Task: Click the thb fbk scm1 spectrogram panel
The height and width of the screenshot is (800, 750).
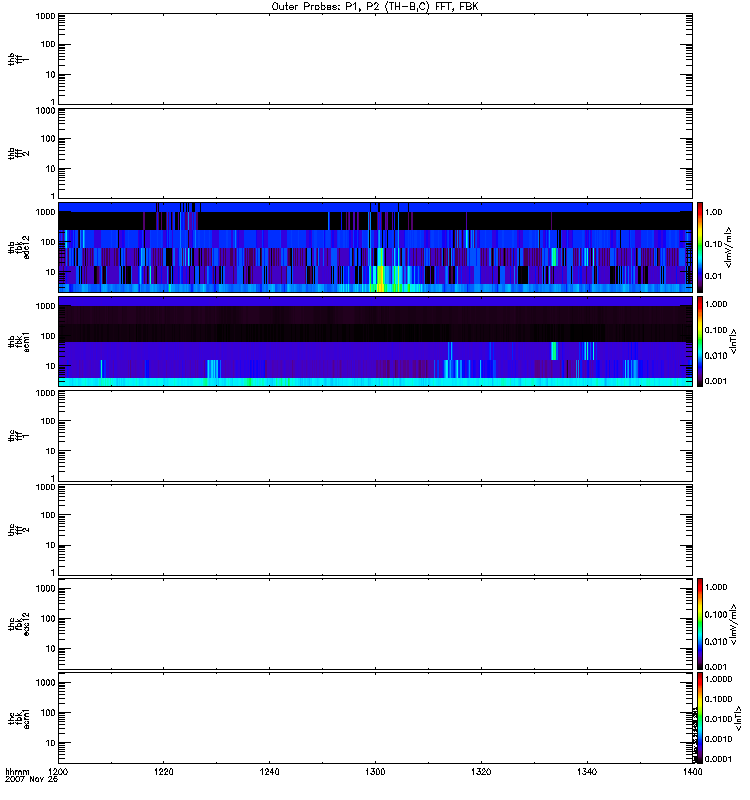Action: point(374,341)
